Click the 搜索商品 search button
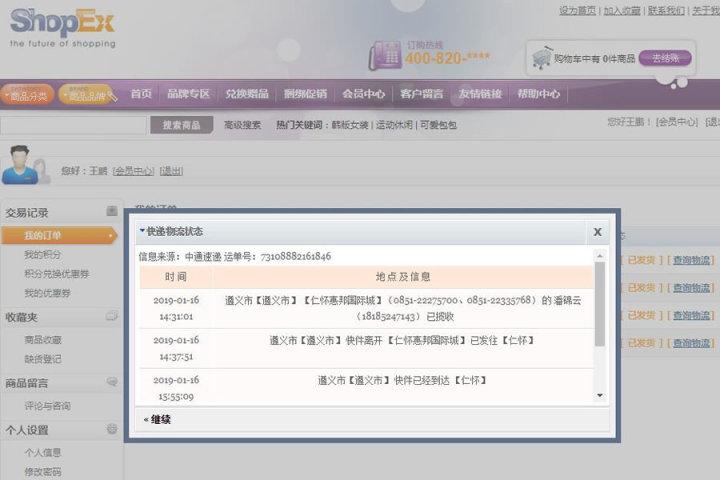 [181, 125]
